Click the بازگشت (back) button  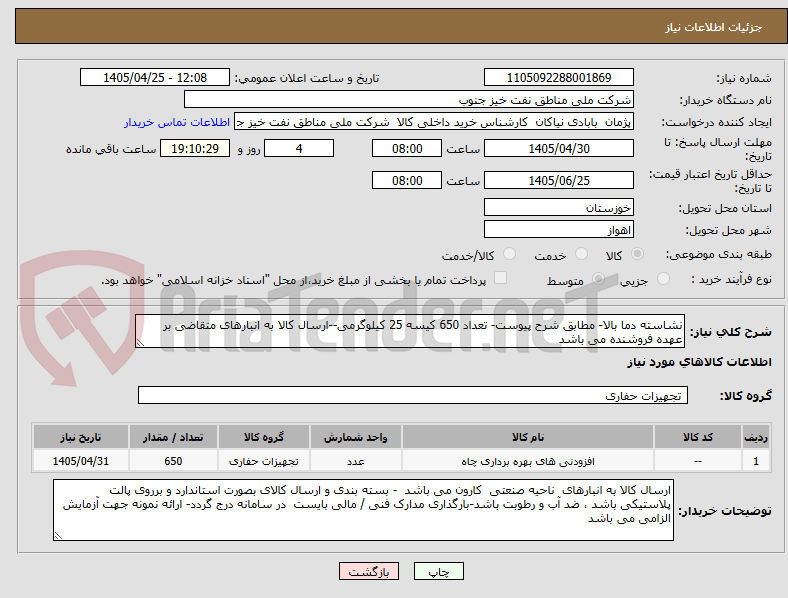pyautogui.click(x=369, y=571)
